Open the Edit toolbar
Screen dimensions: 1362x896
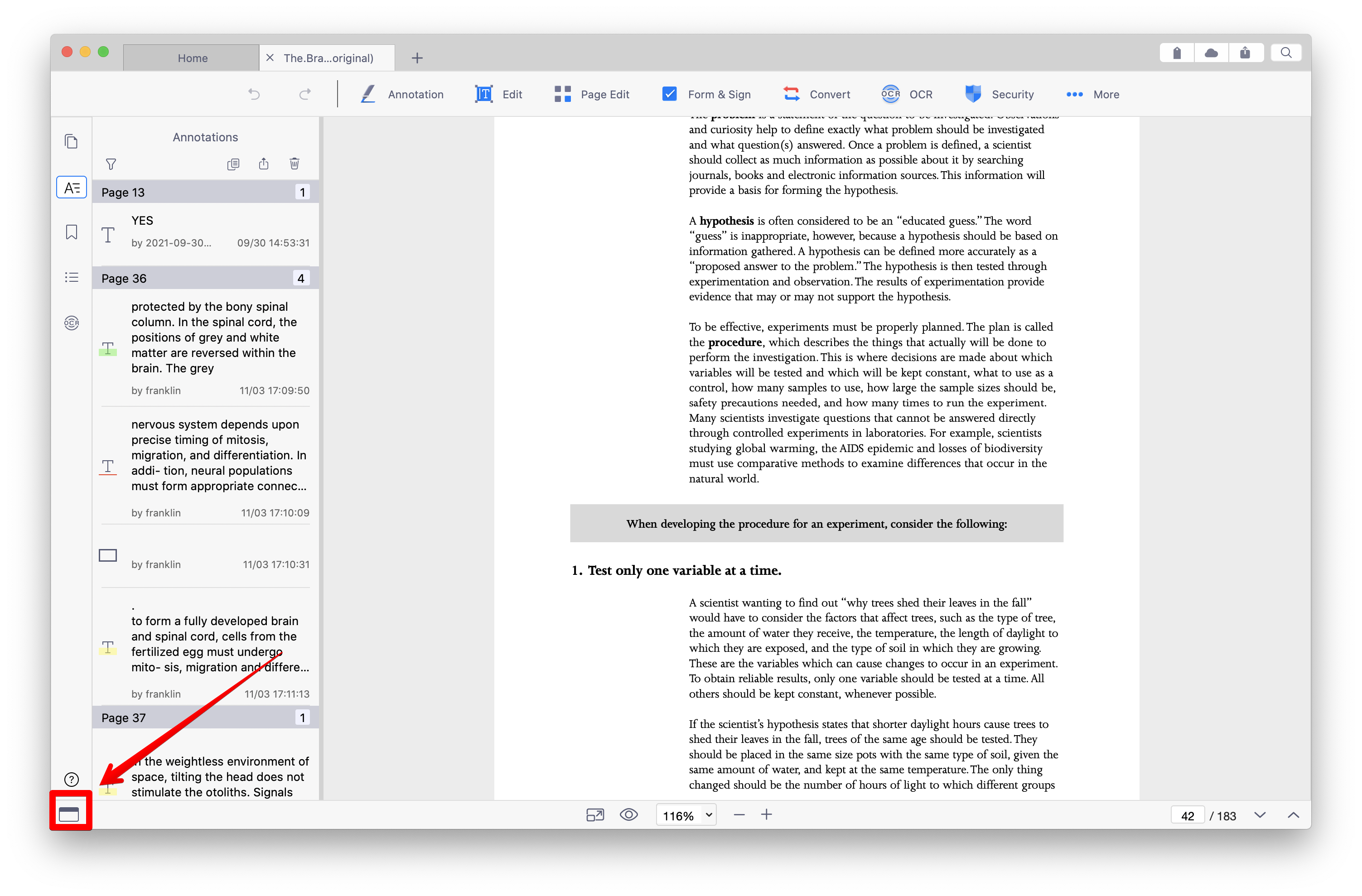498,94
